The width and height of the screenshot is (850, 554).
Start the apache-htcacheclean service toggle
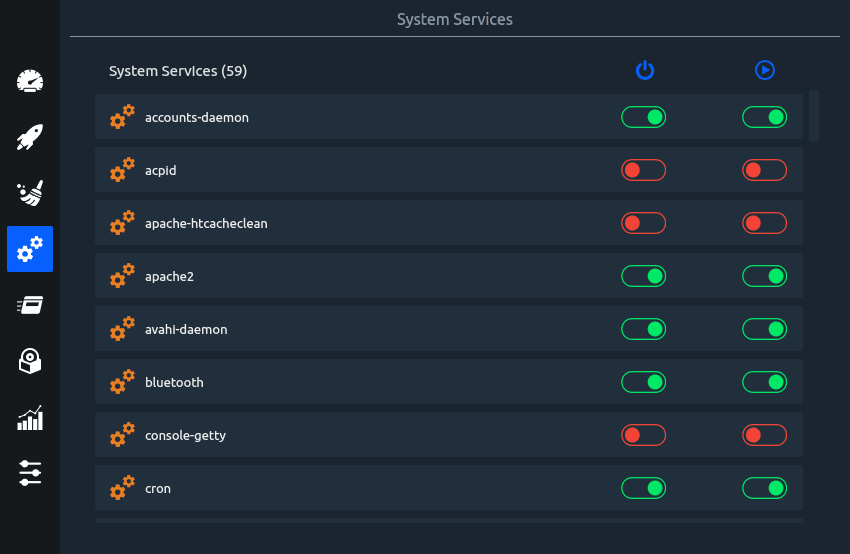point(765,224)
